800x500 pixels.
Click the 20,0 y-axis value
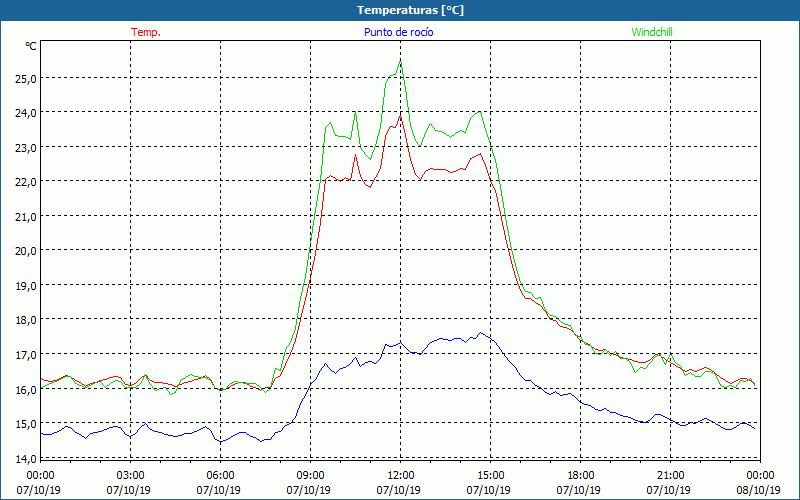pyautogui.click(x=26, y=251)
